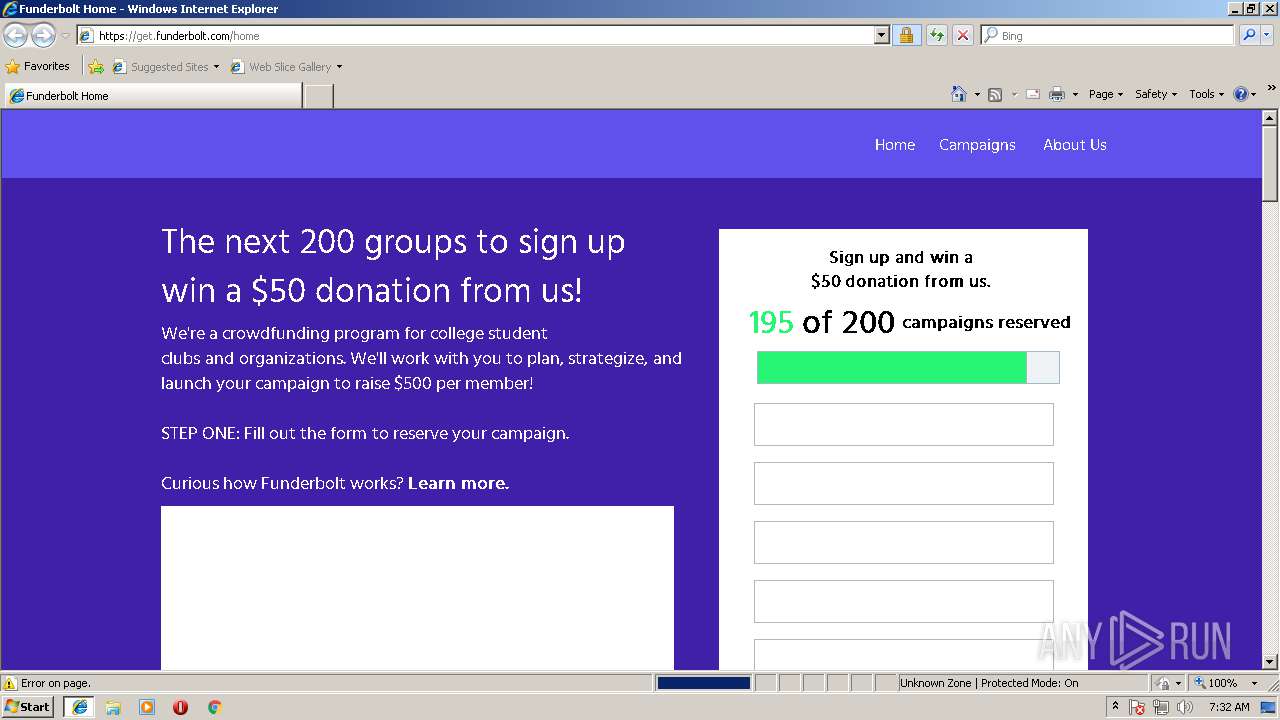Open the Windows Start button
The height and width of the screenshot is (720, 1280).
point(28,707)
